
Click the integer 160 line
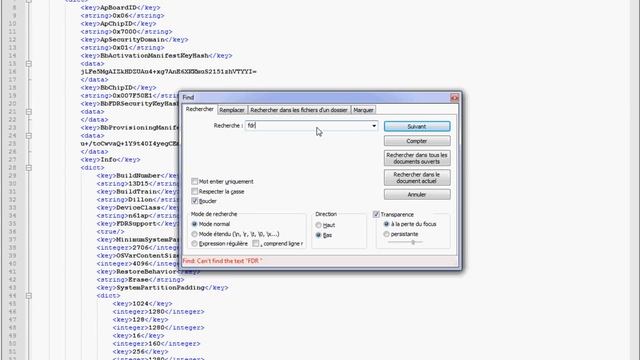tap(156, 344)
